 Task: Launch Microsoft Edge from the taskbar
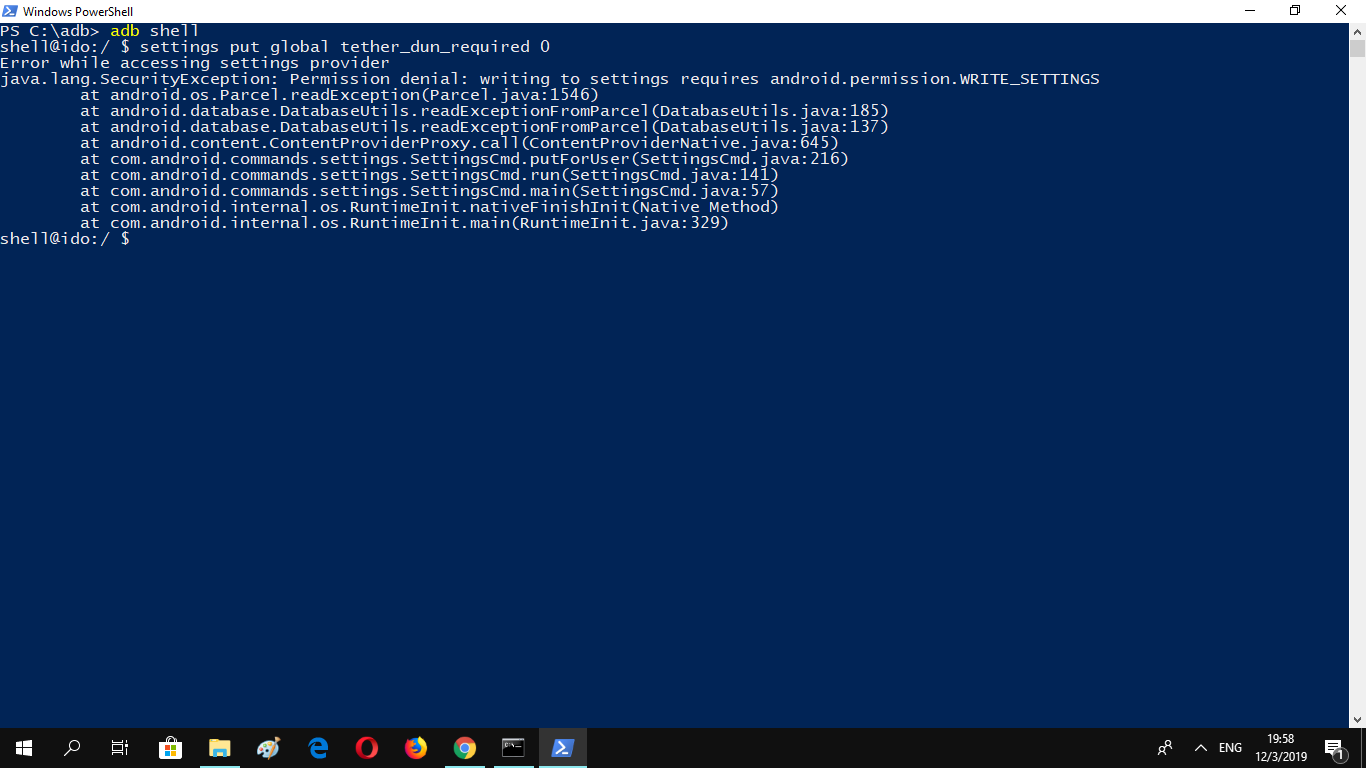pos(318,748)
